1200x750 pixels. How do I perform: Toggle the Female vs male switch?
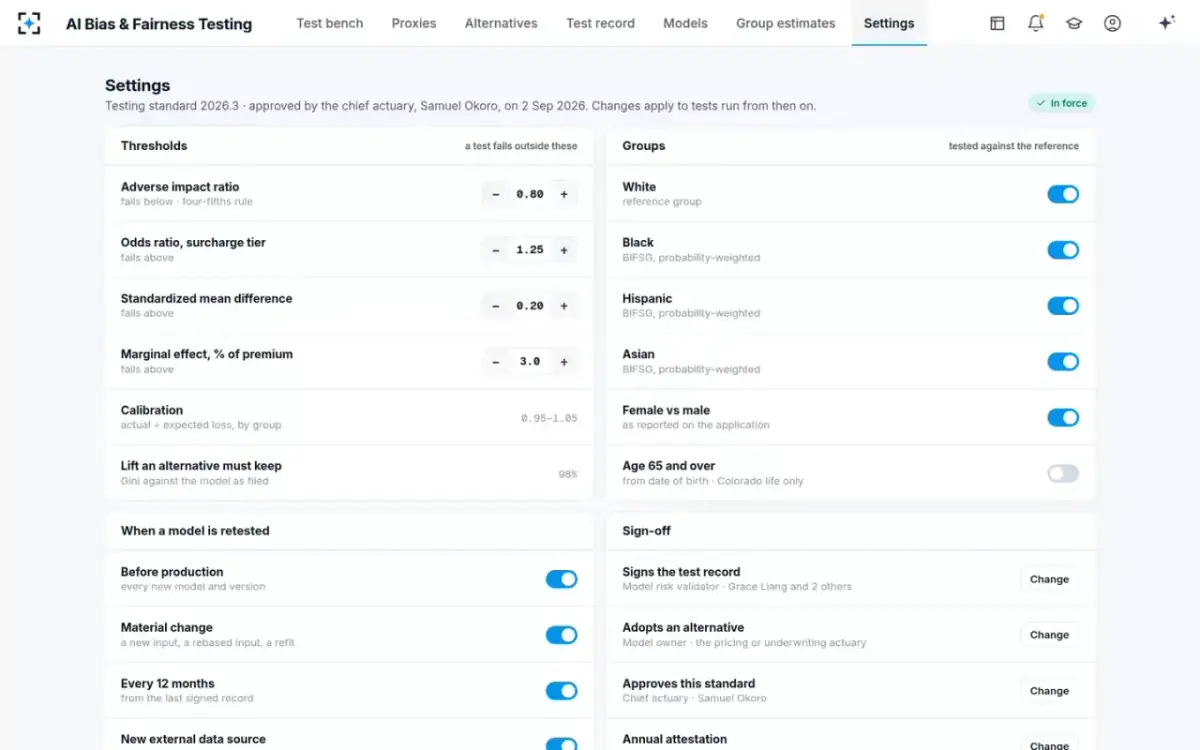point(1063,418)
